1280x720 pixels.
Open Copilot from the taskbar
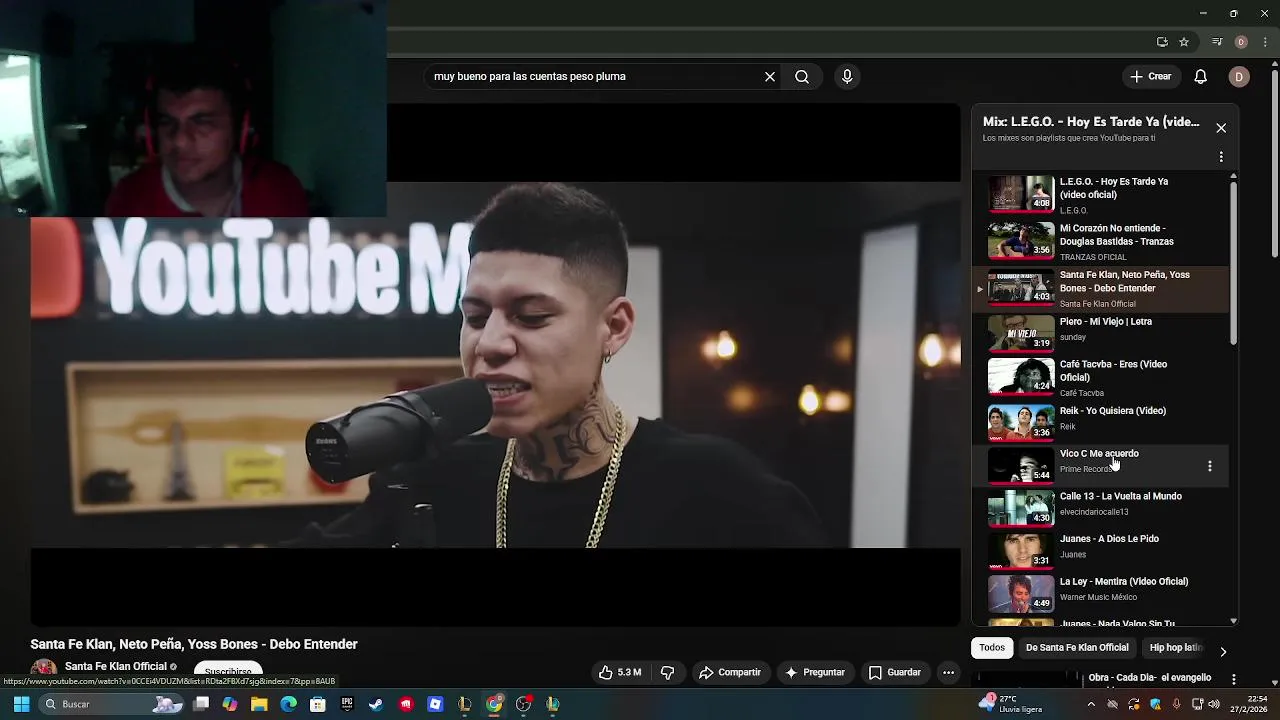pos(230,704)
